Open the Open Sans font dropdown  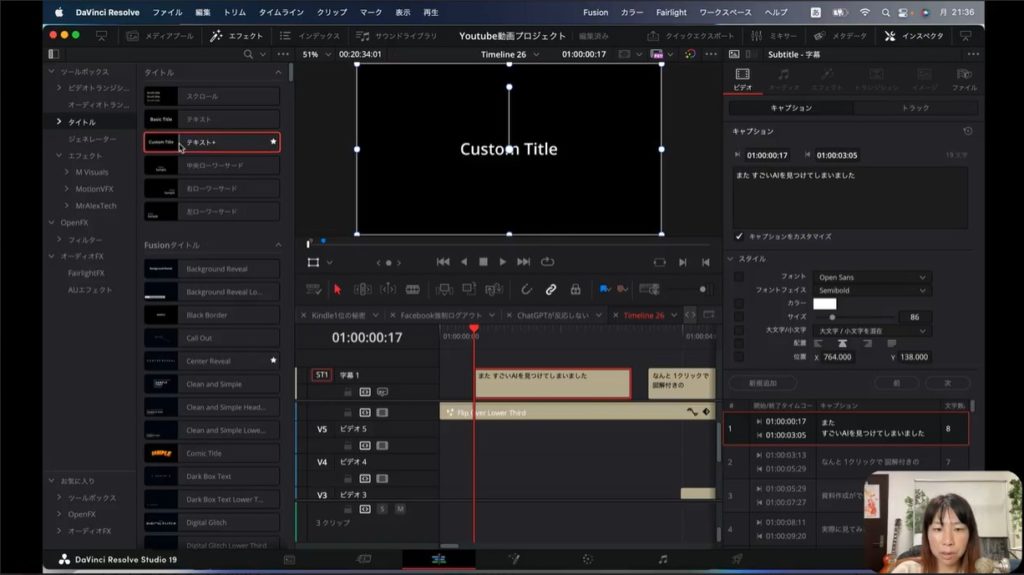pyautogui.click(x=872, y=277)
